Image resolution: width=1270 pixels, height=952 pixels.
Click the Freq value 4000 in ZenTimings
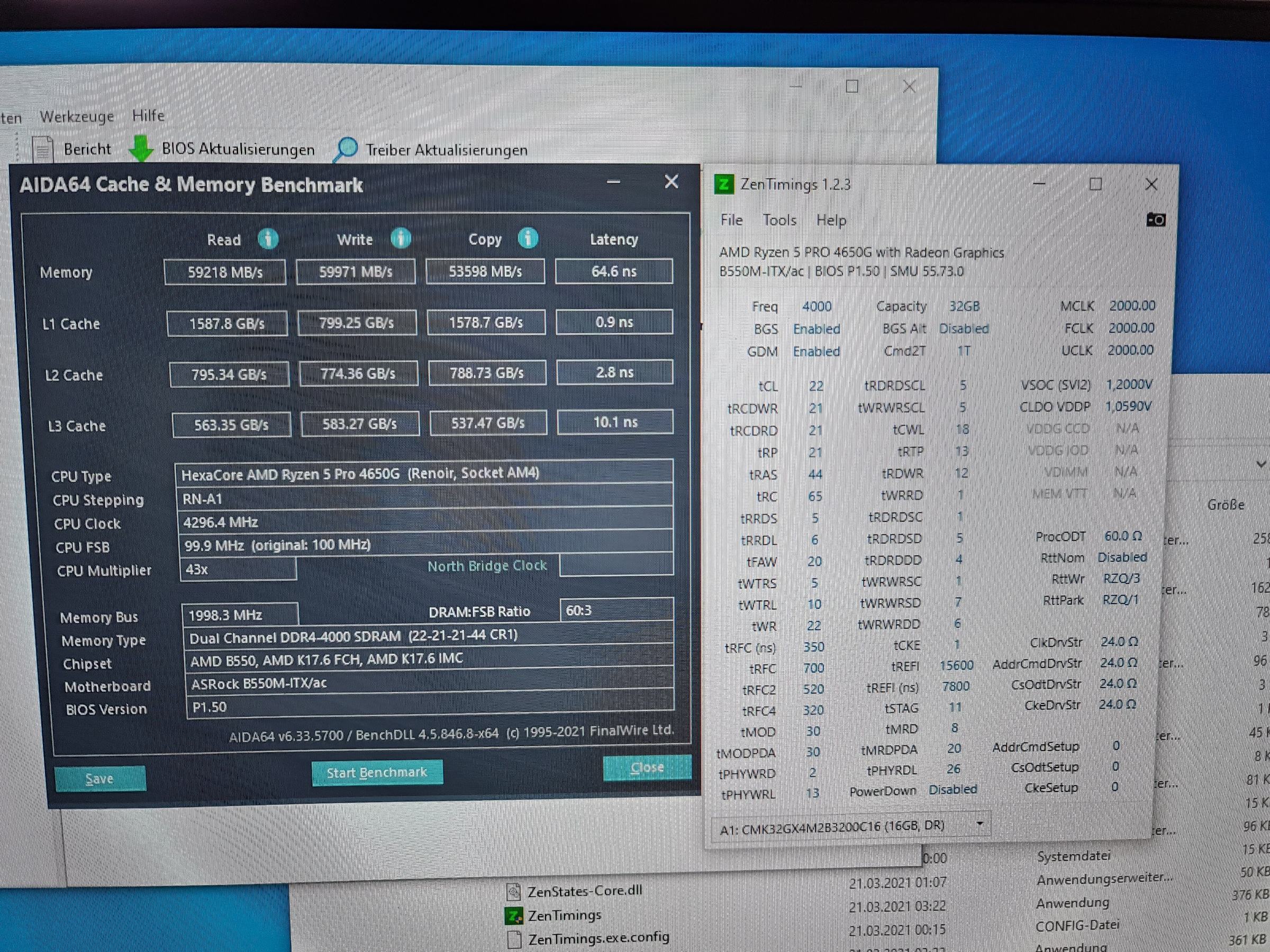(x=817, y=306)
